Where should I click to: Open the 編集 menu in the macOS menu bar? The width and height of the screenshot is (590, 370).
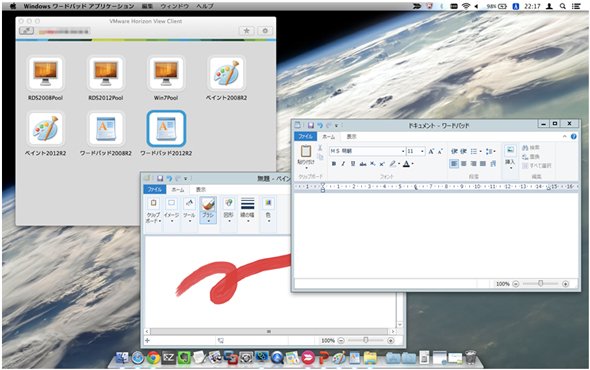point(148,6)
